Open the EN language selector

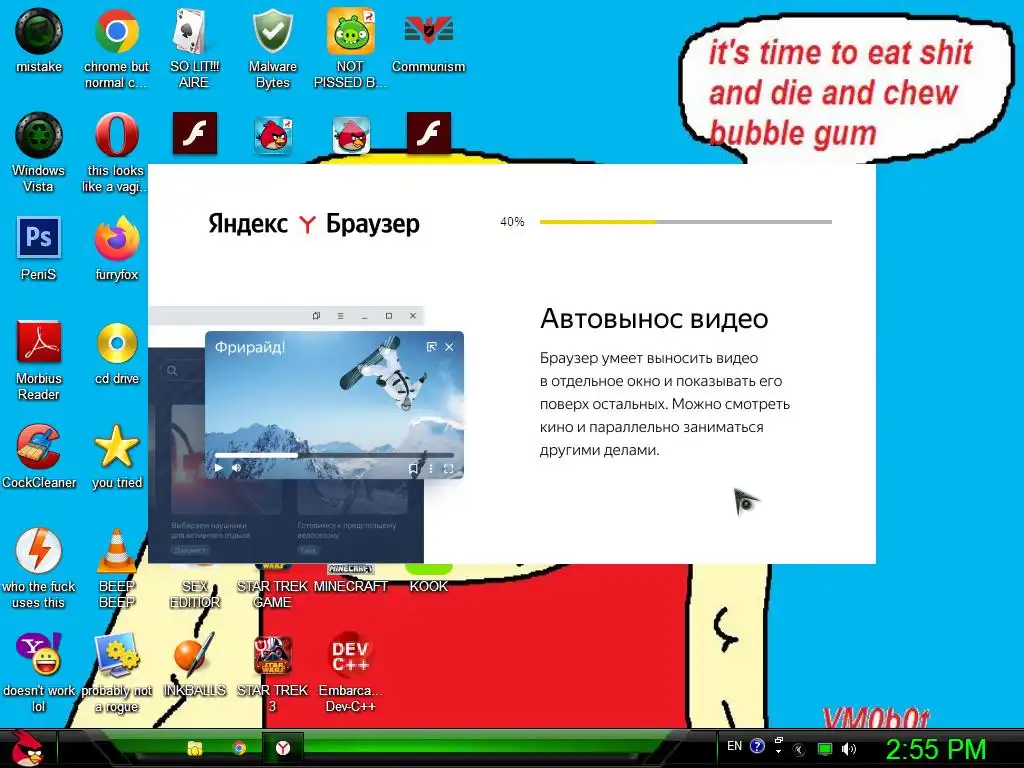click(x=734, y=746)
